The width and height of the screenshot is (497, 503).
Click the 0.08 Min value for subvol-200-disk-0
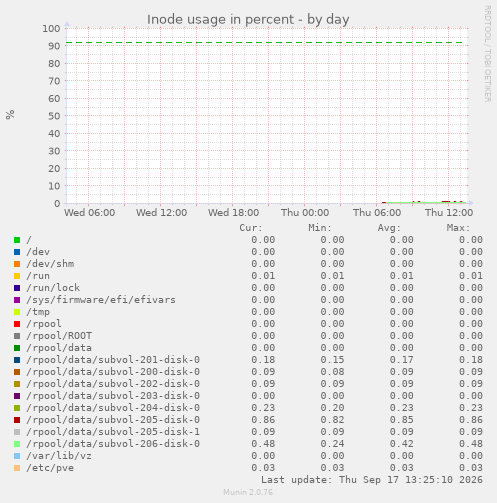(332, 372)
